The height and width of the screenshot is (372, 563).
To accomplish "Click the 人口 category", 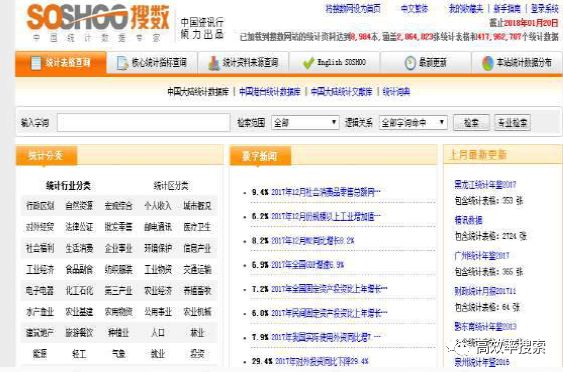I will [x=158, y=333].
